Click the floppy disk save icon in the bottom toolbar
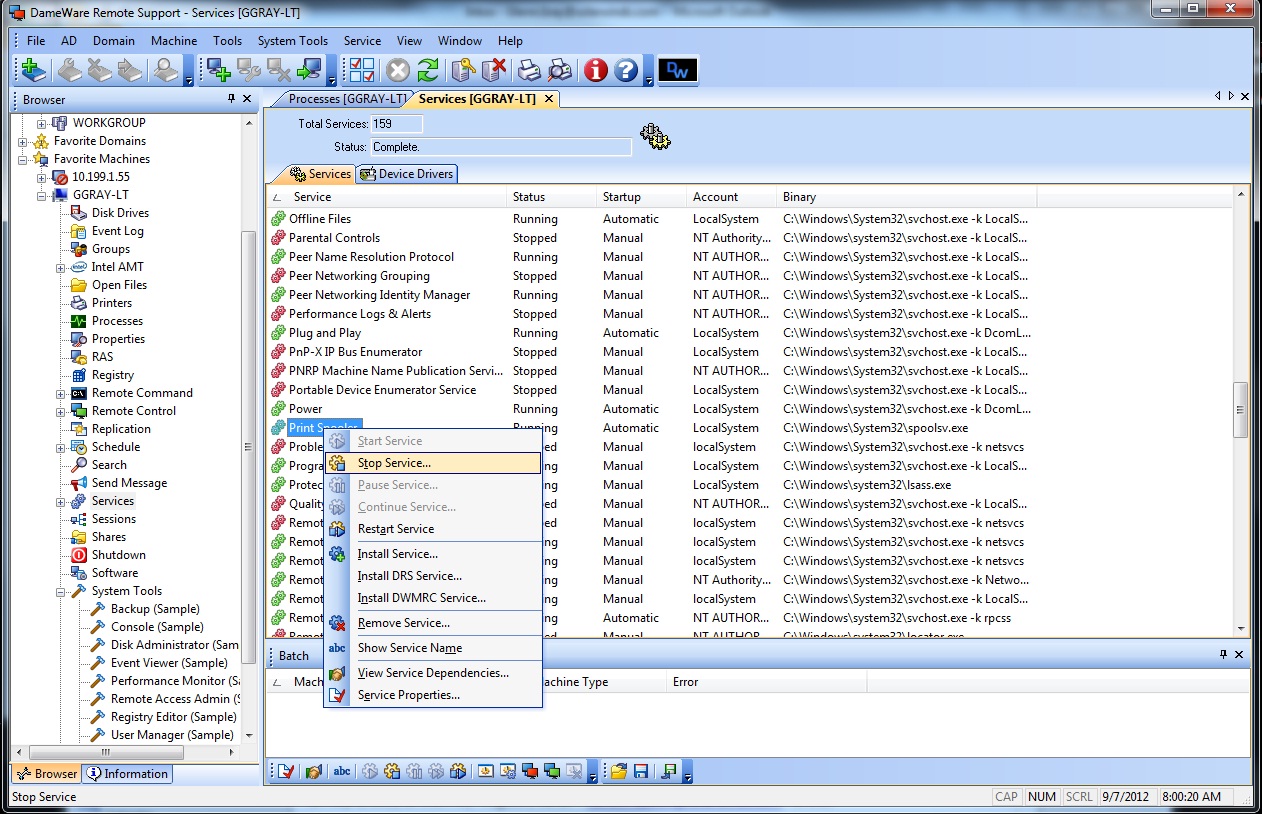This screenshot has width=1262, height=814. [641, 771]
